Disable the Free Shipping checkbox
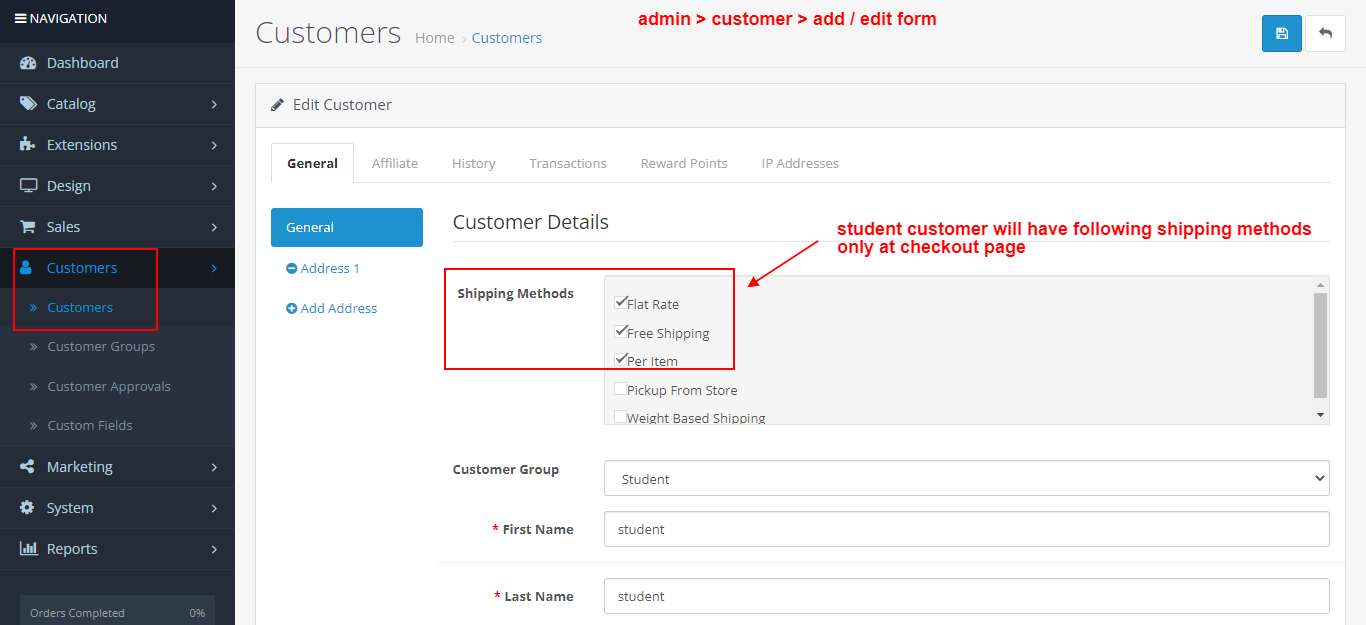This screenshot has width=1366, height=625. [x=621, y=331]
